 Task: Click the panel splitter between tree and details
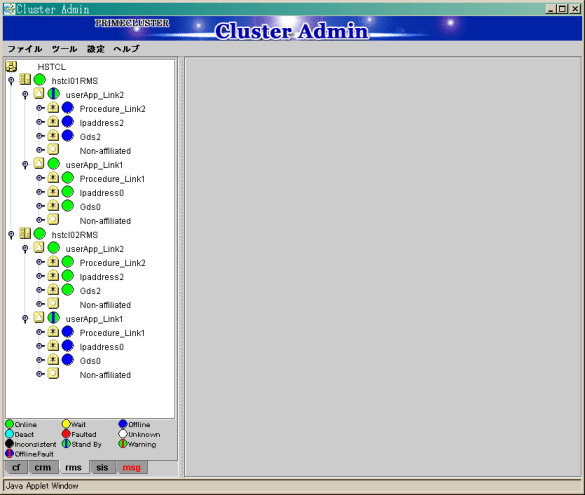(x=181, y=267)
